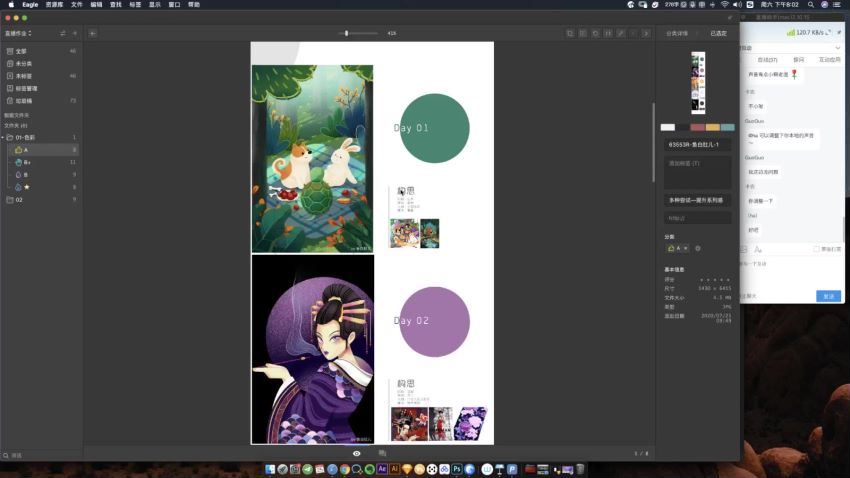Open the 显示 menu

tap(154, 4)
